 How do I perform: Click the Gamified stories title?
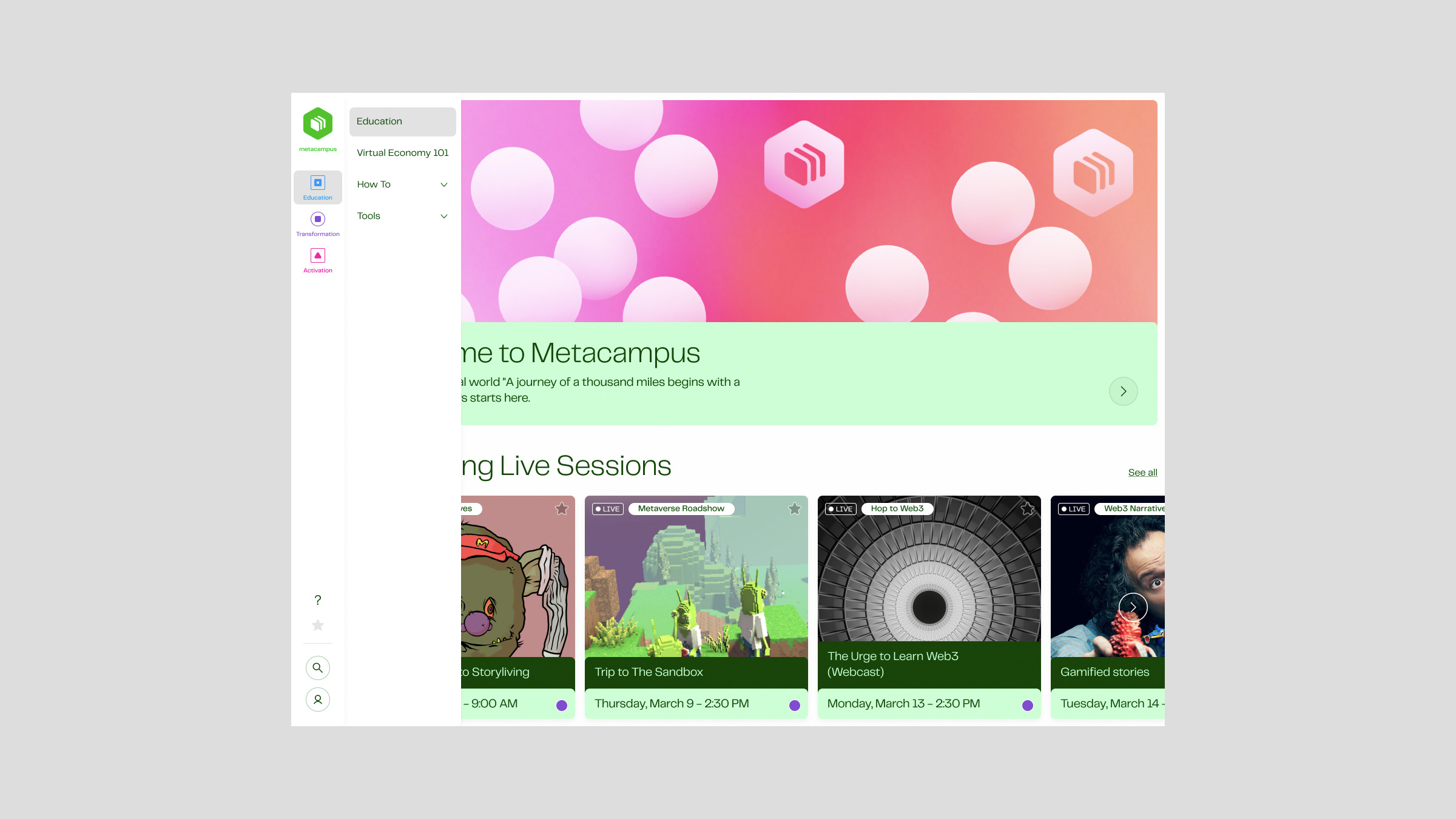pos(1105,672)
